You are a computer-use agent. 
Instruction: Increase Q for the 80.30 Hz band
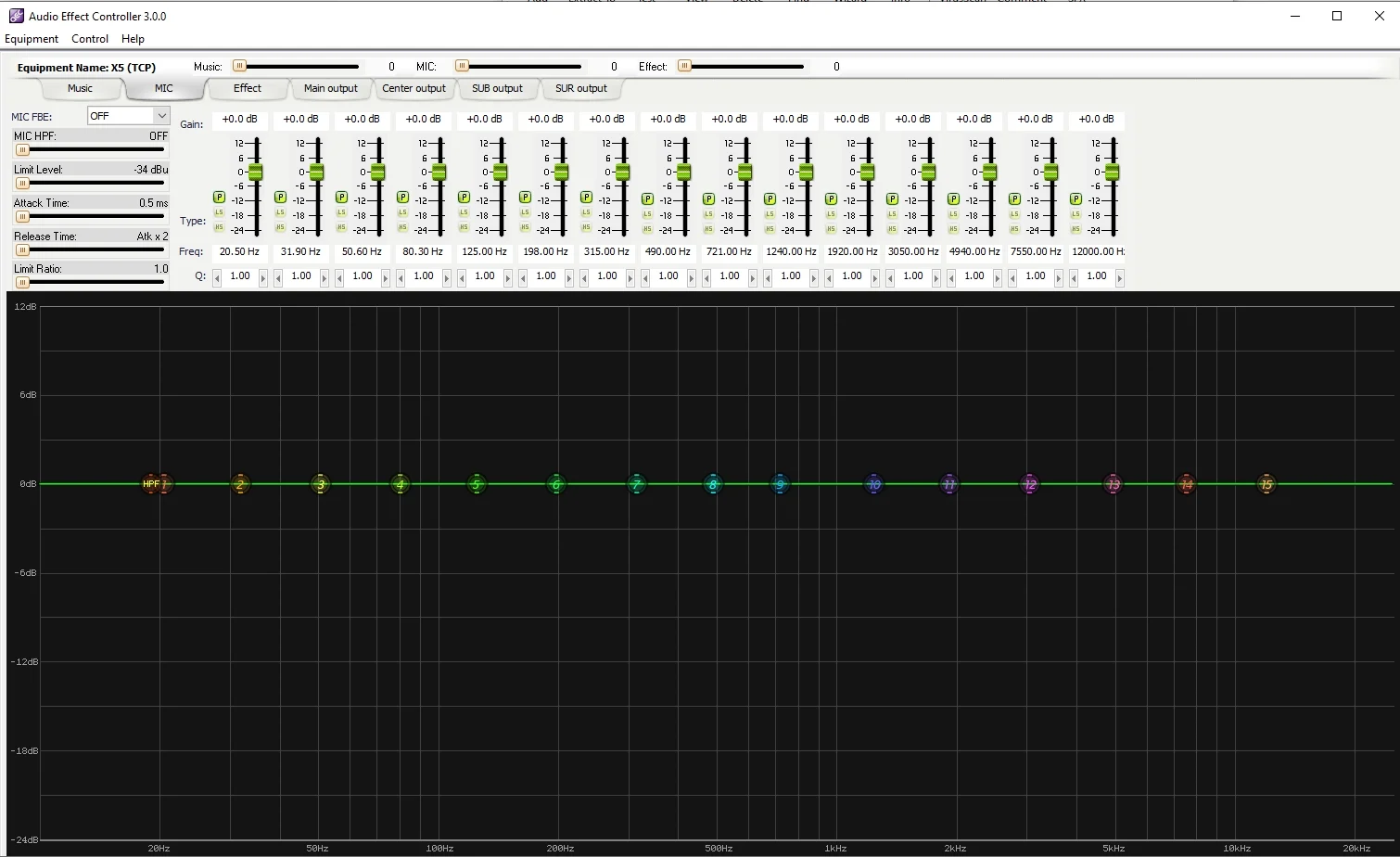point(447,277)
